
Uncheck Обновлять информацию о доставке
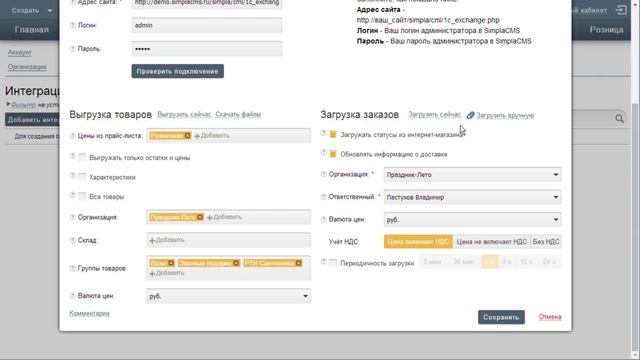333,154
